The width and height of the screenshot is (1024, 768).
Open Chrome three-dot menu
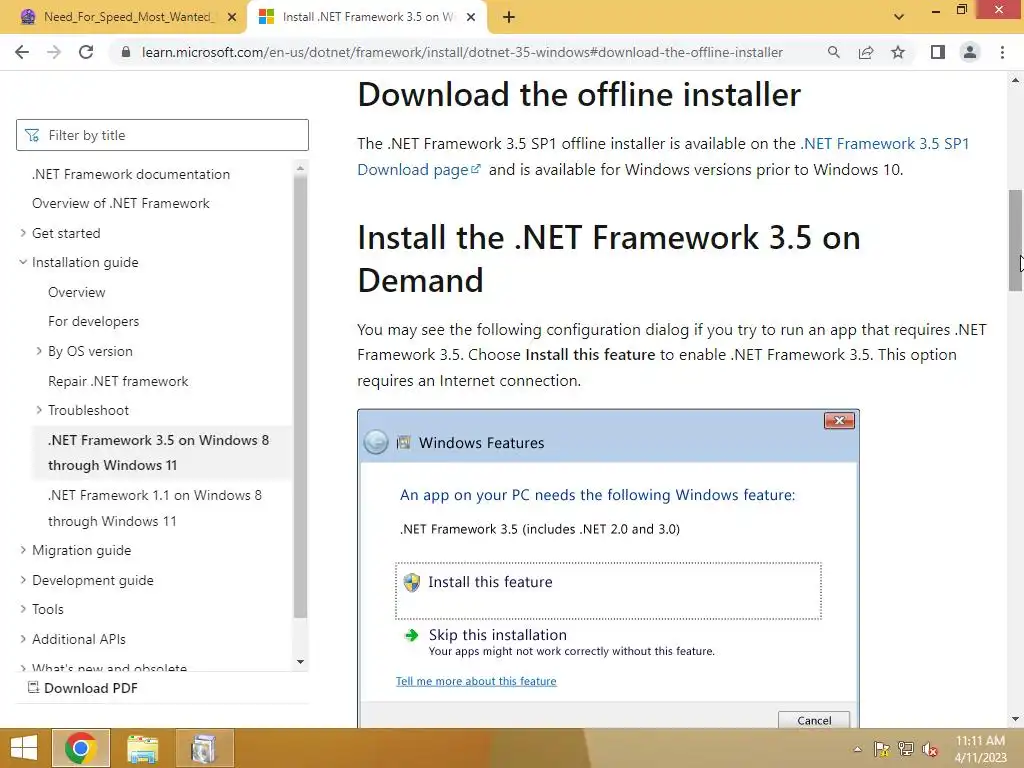pyautogui.click(x=1002, y=52)
